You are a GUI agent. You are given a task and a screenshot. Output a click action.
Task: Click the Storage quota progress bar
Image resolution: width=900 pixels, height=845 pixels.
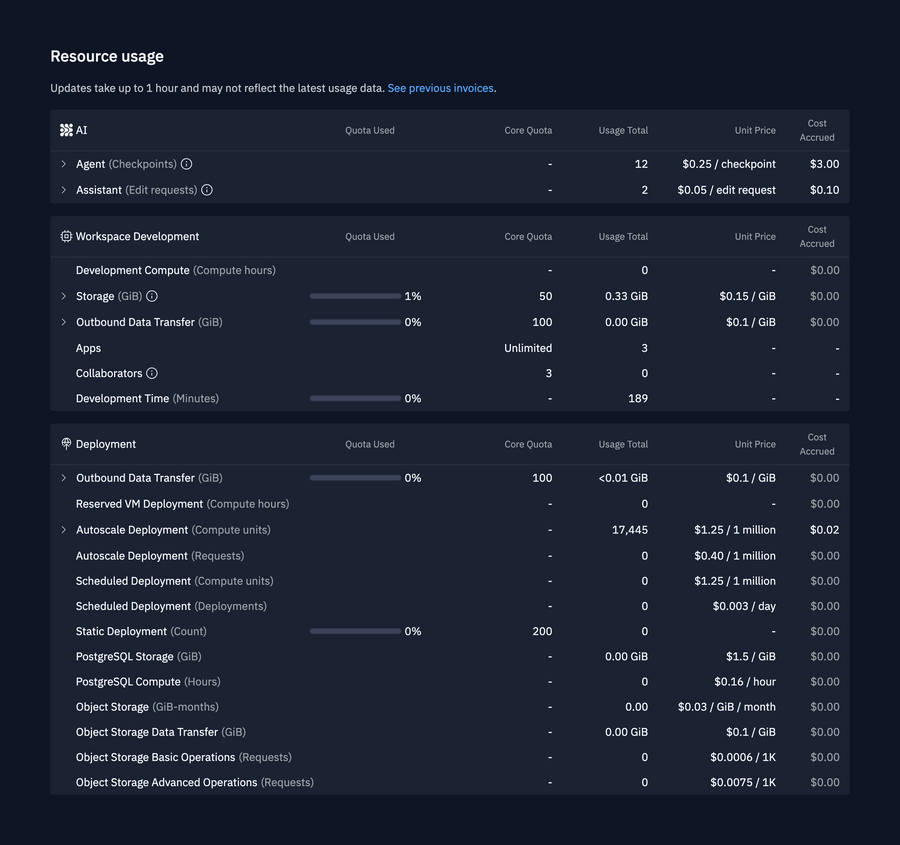(x=354, y=296)
